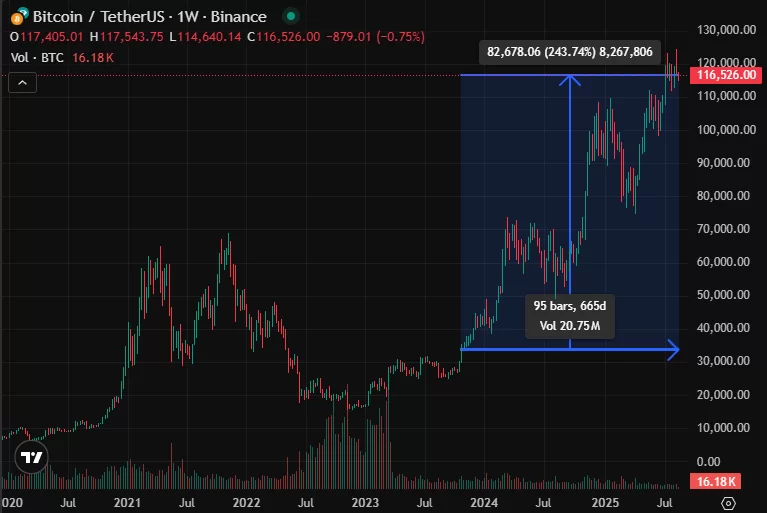The image size is (767, 513).
Task: Click the 0.00 price axis label
Action: click(x=708, y=462)
